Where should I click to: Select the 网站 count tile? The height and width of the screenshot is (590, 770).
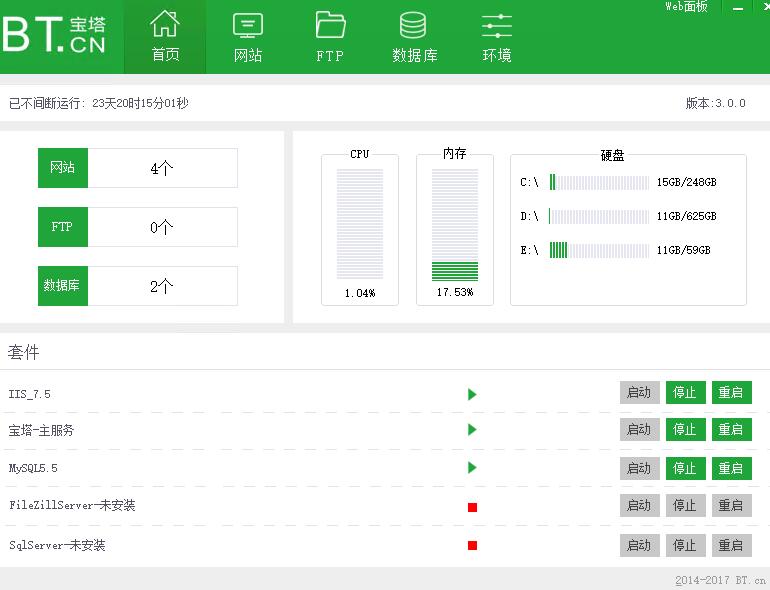tap(138, 168)
